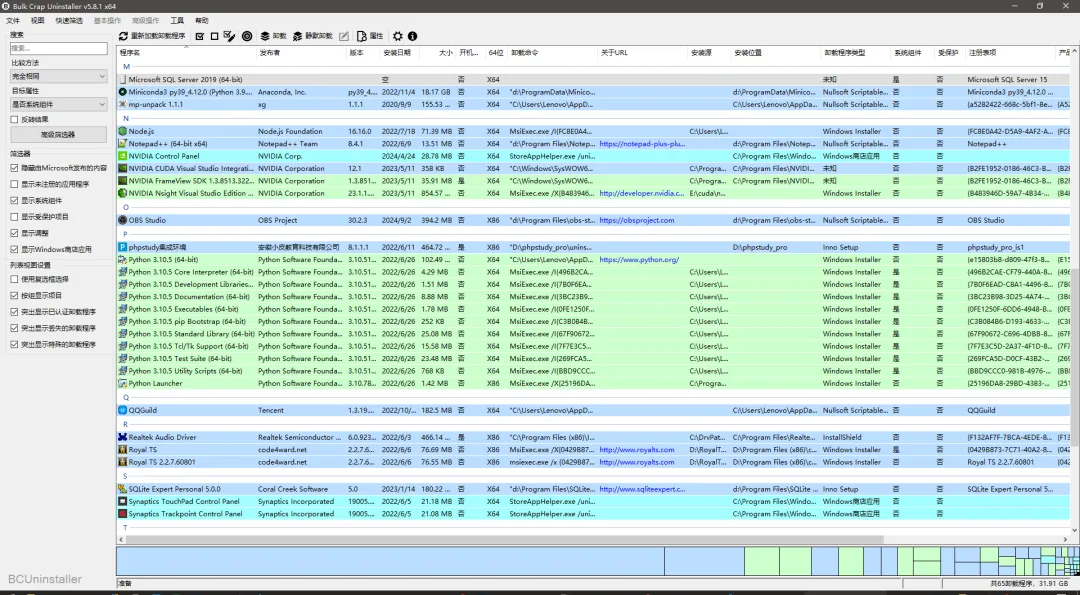
Task: Uncheck 显示Windows商店应用 checkbox
Action: click(x=14, y=249)
